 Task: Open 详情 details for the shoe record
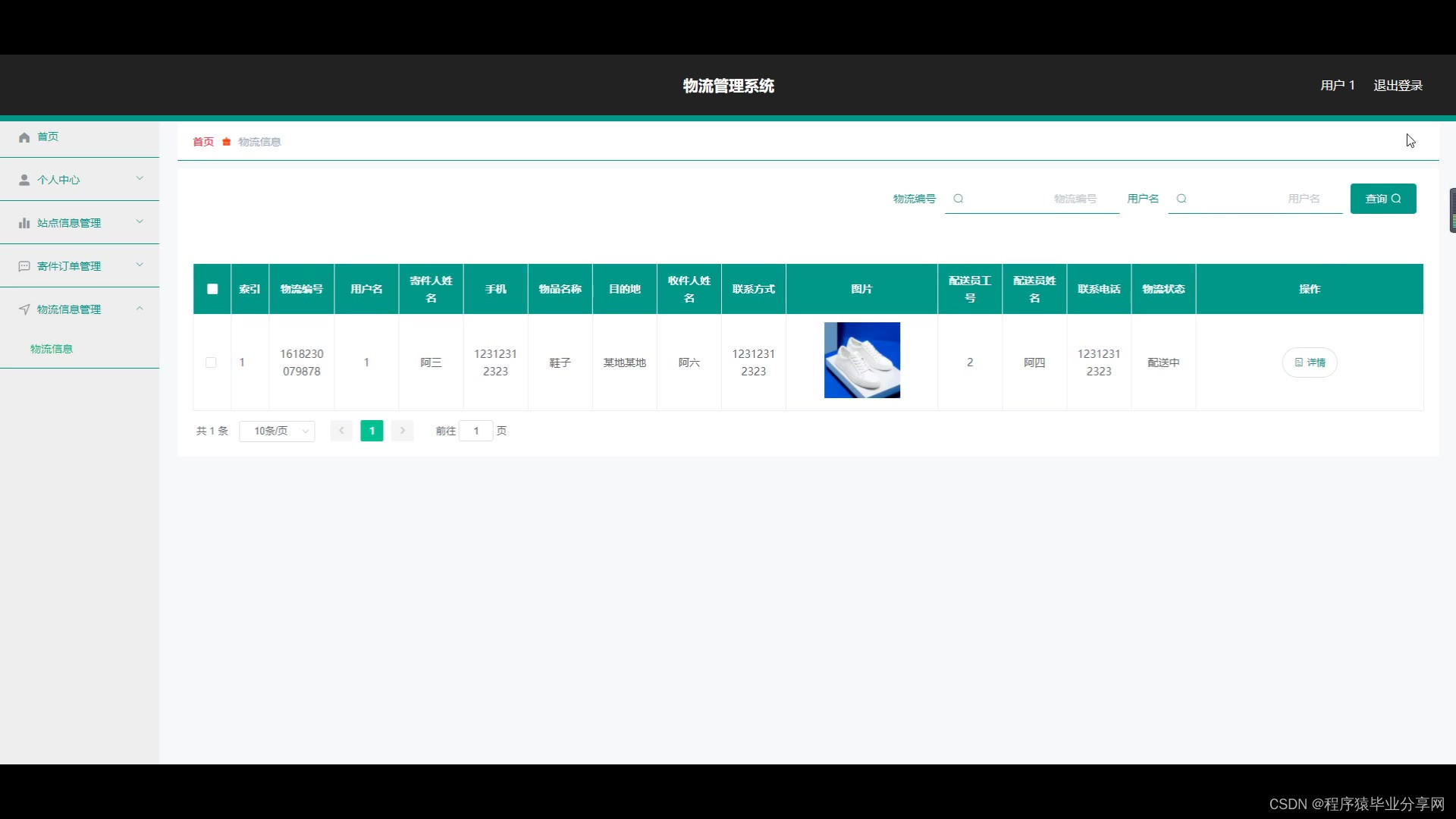pos(1309,362)
